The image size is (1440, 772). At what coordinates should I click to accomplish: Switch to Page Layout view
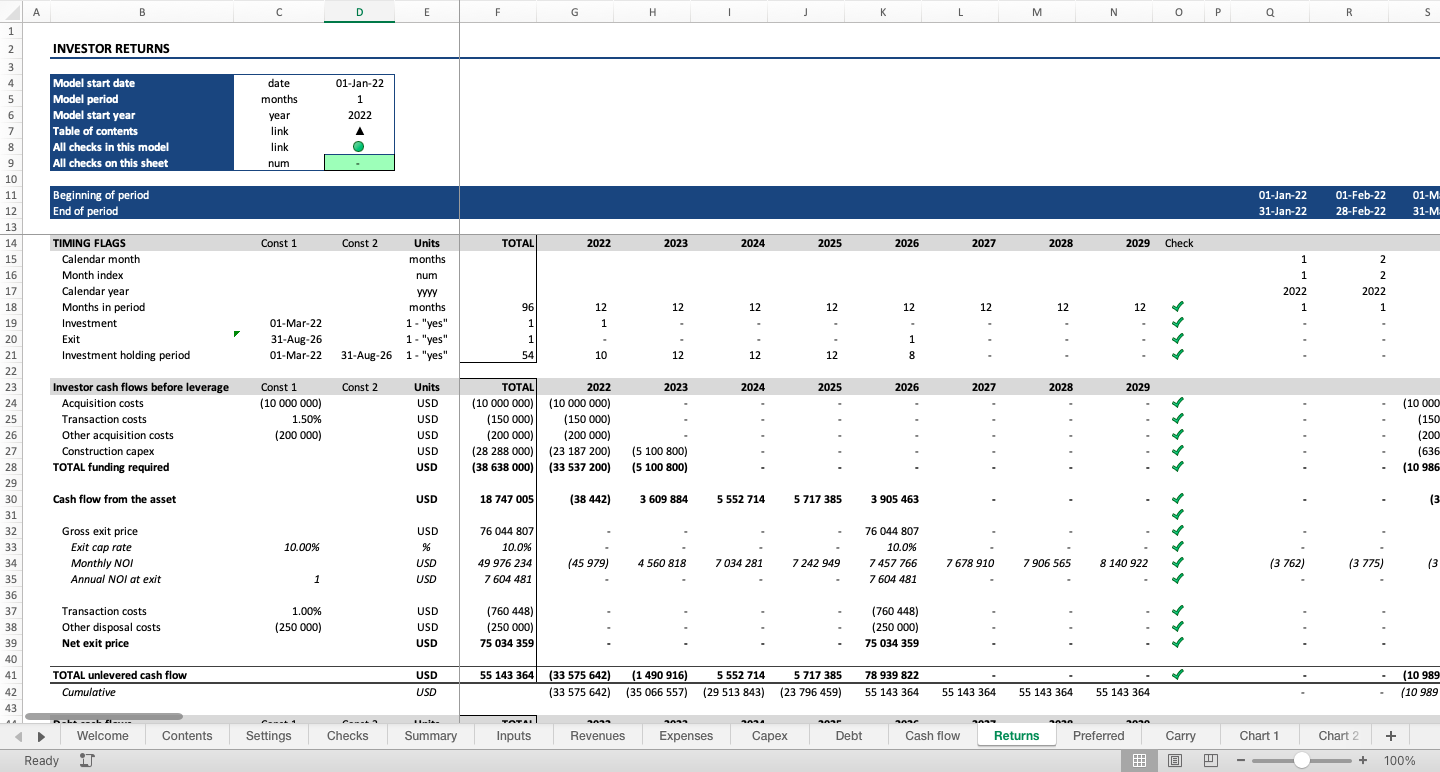pos(1174,760)
